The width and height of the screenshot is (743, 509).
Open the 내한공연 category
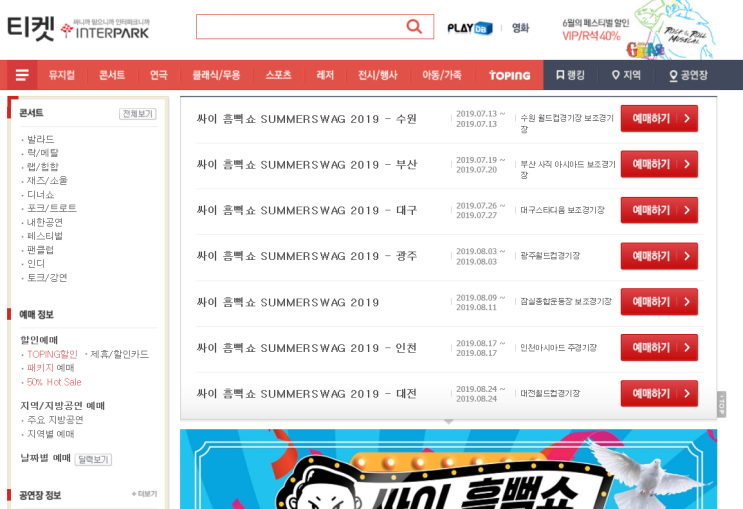click(x=45, y=222)
